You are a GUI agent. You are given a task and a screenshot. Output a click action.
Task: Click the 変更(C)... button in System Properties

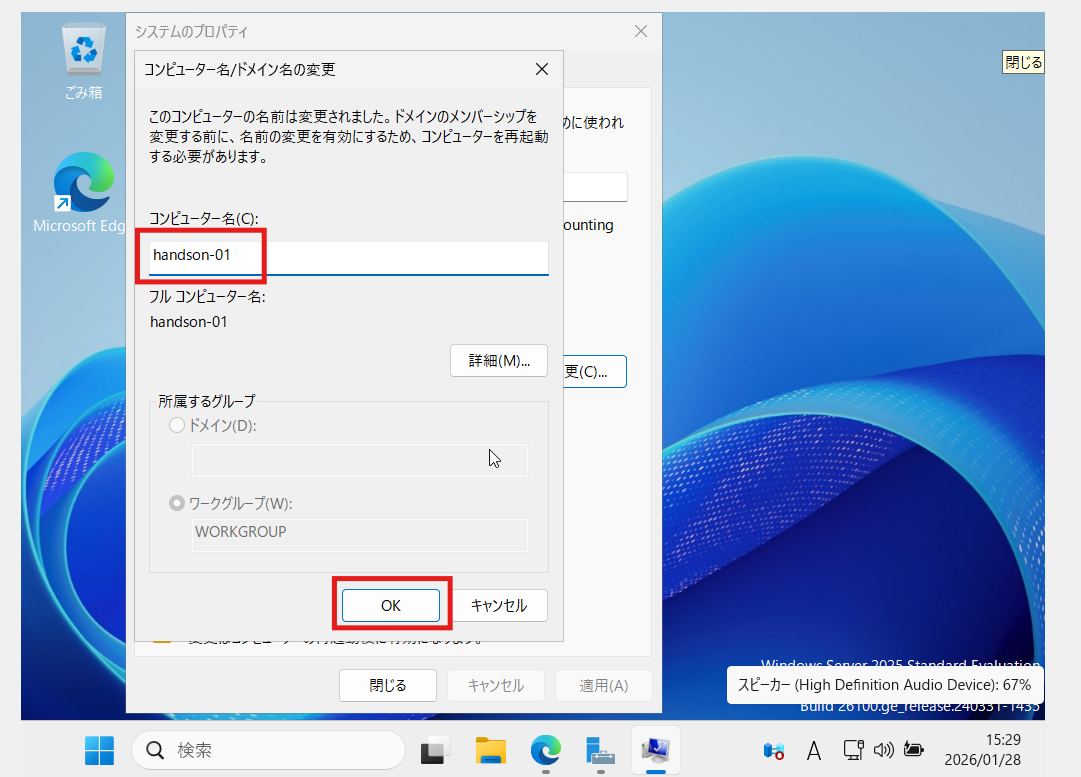point(595,372)
